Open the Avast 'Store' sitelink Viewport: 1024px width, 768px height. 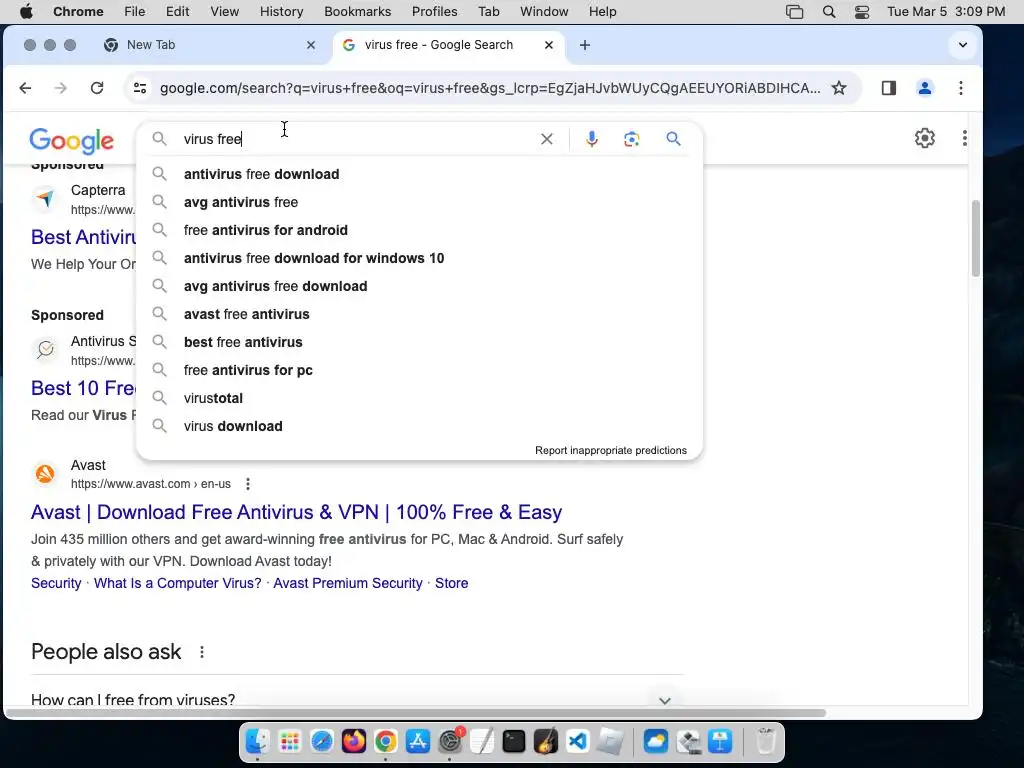(451, 583)
